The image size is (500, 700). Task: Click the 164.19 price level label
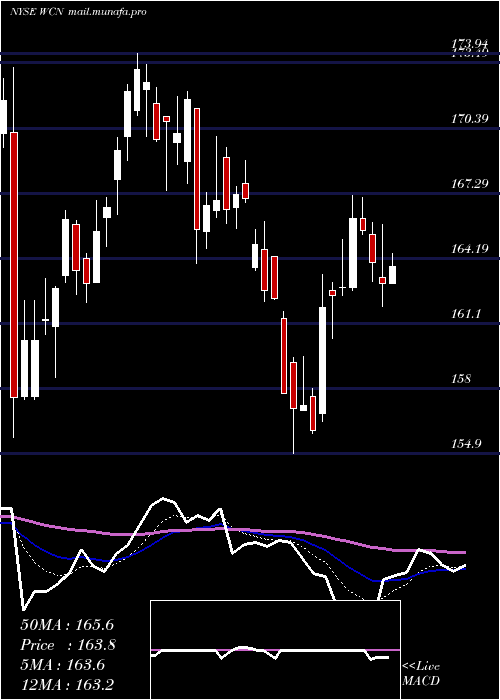pos(469,248)
